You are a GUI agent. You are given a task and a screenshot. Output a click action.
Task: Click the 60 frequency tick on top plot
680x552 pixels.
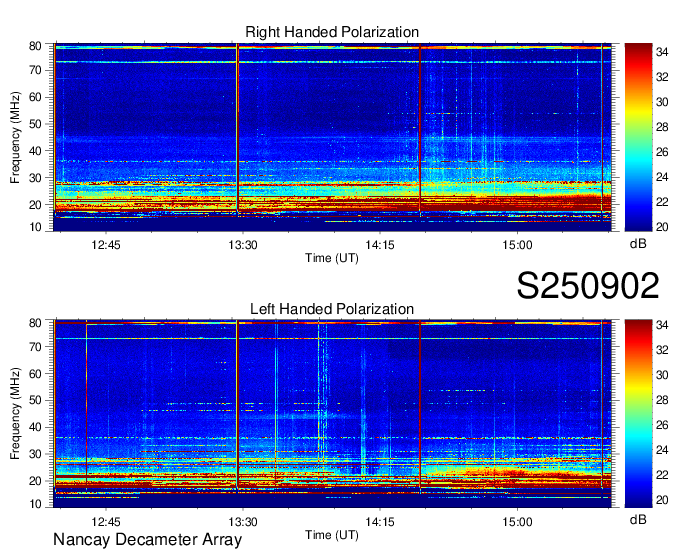(x=35, y=97)
